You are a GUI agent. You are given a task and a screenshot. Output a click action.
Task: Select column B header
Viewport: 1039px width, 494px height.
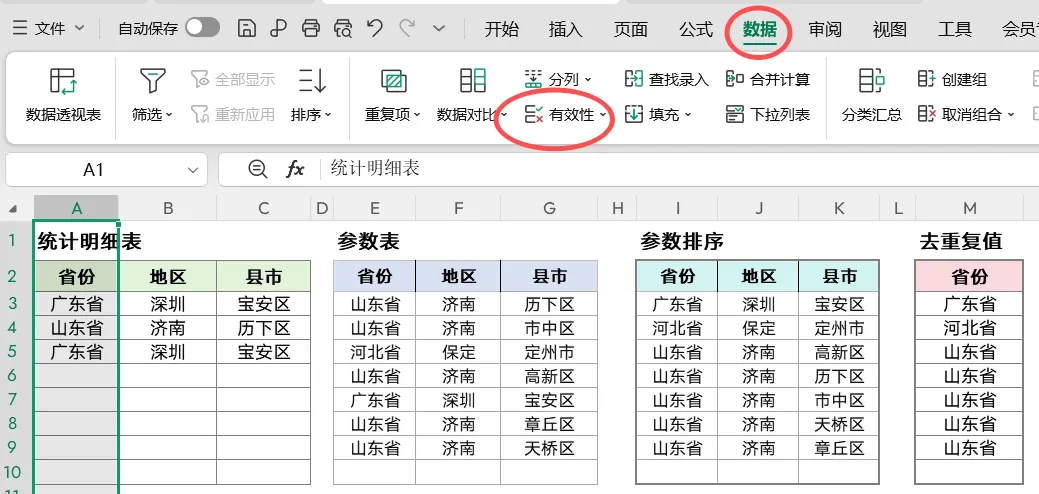[168, 209]
